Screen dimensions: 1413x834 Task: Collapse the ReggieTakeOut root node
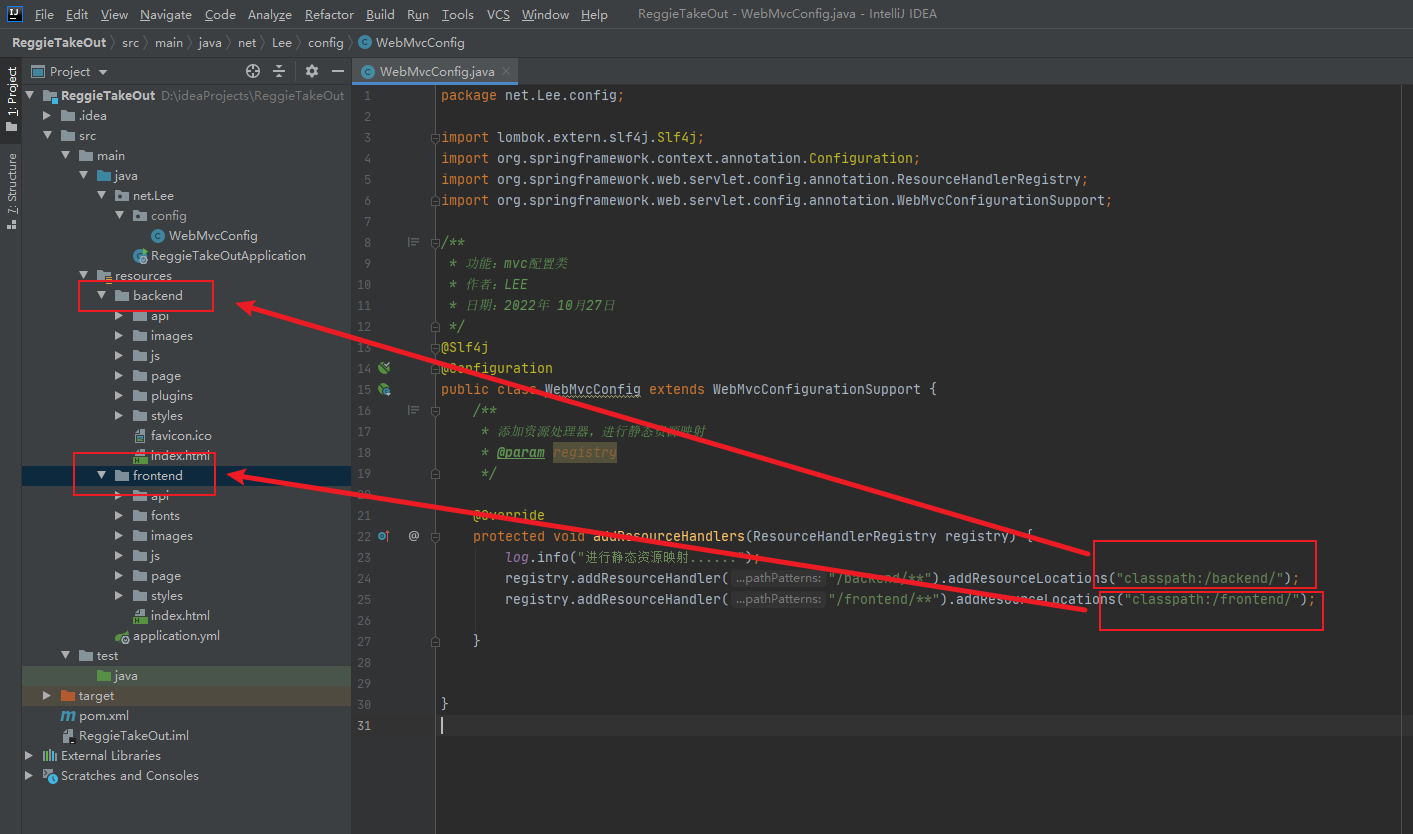tap(29, 96)
